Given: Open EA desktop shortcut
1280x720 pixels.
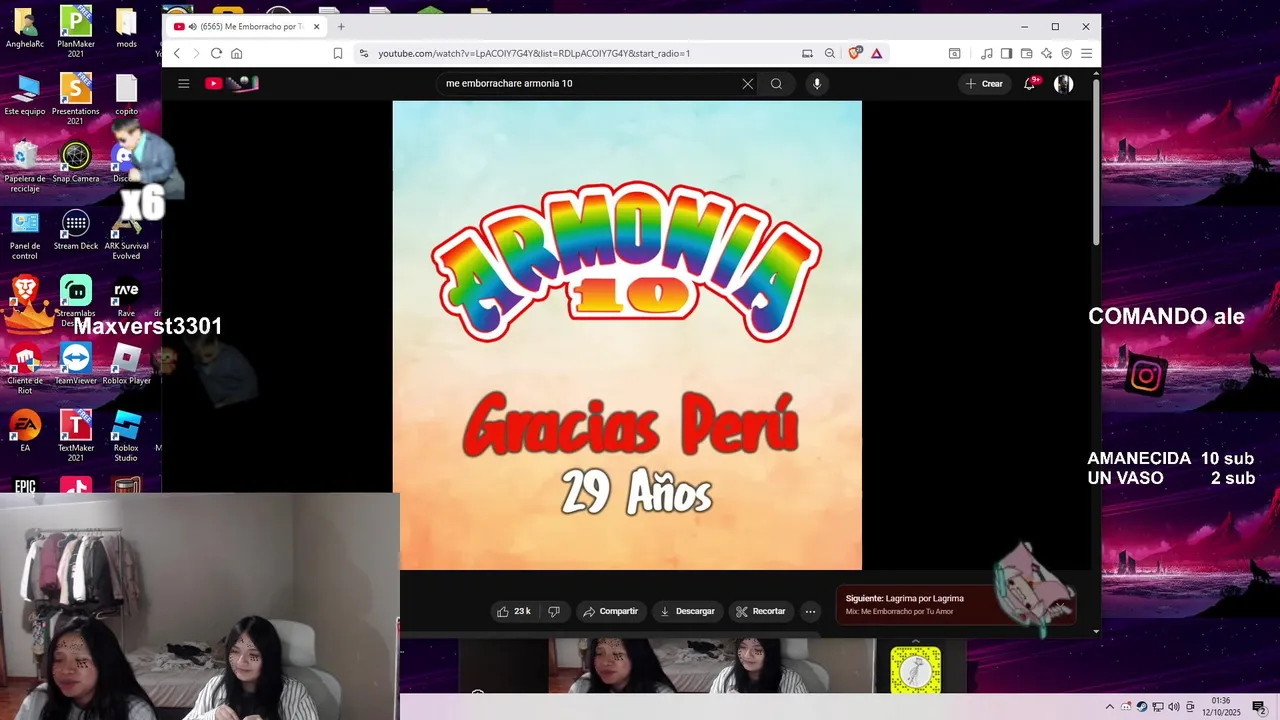Looking at the screenshot, I should coord(25,430).
